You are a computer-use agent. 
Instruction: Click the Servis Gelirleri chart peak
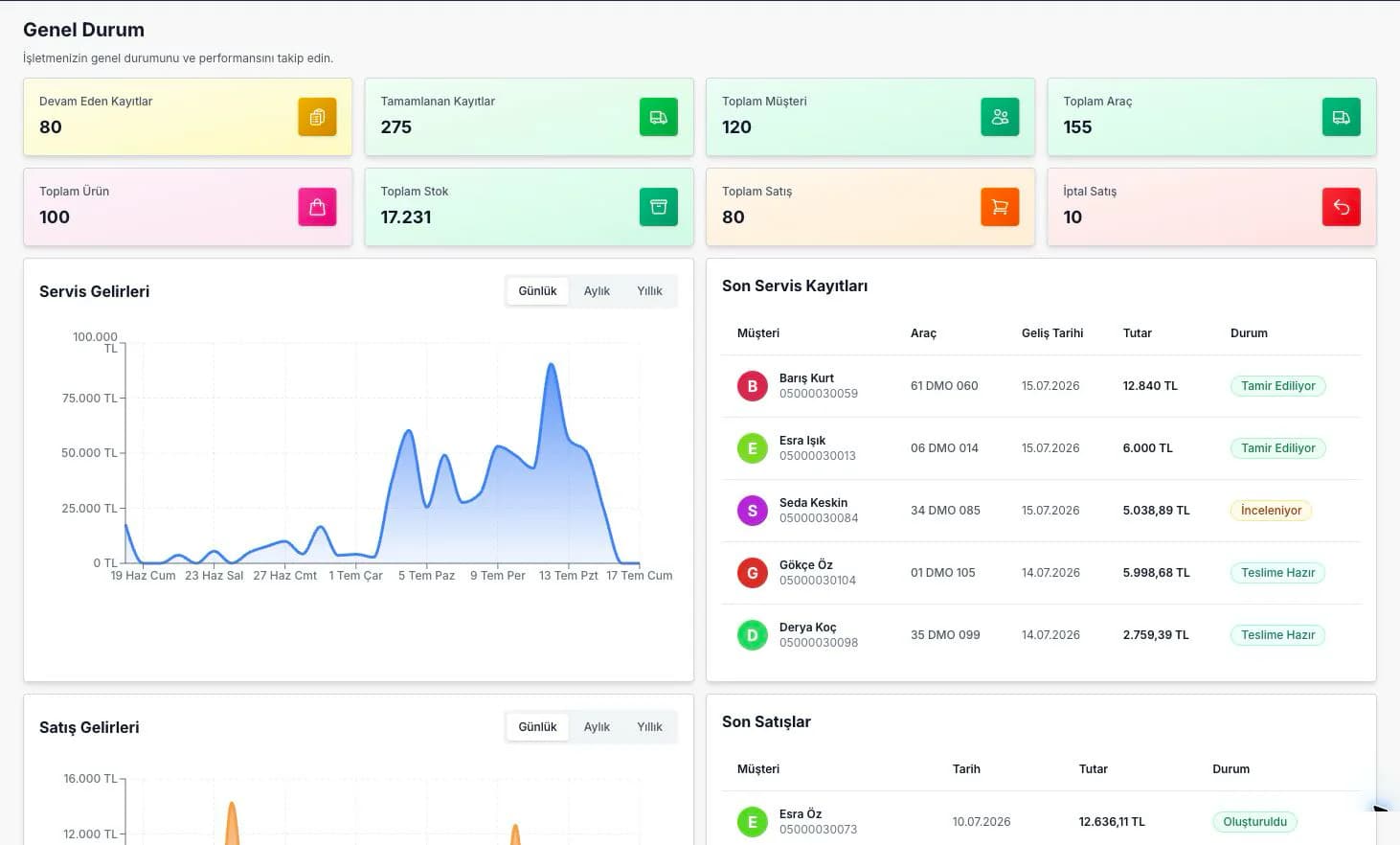click(551, 365)
